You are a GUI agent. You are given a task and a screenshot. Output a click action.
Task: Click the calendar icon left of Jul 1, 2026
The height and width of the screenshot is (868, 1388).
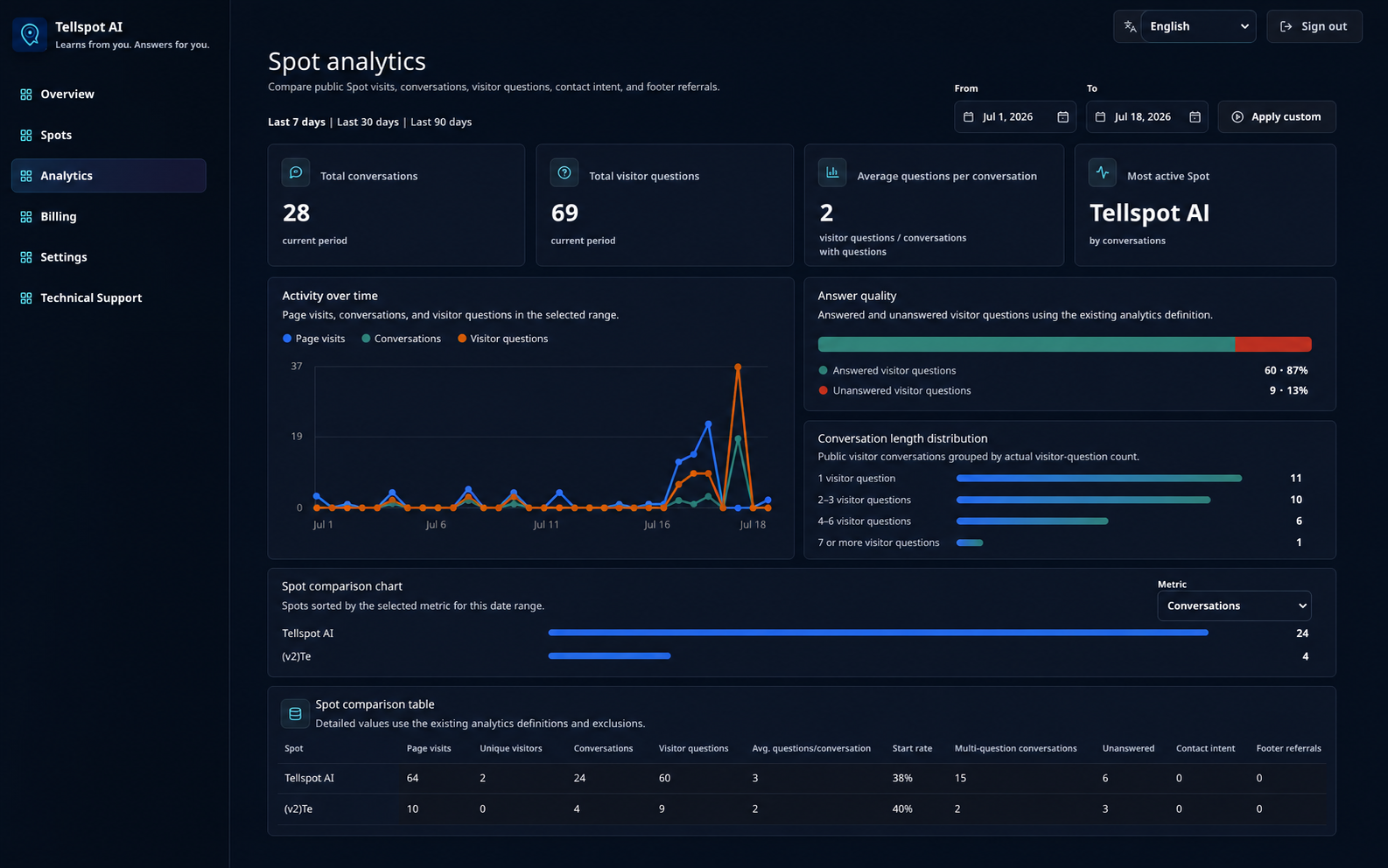(969, 117)
